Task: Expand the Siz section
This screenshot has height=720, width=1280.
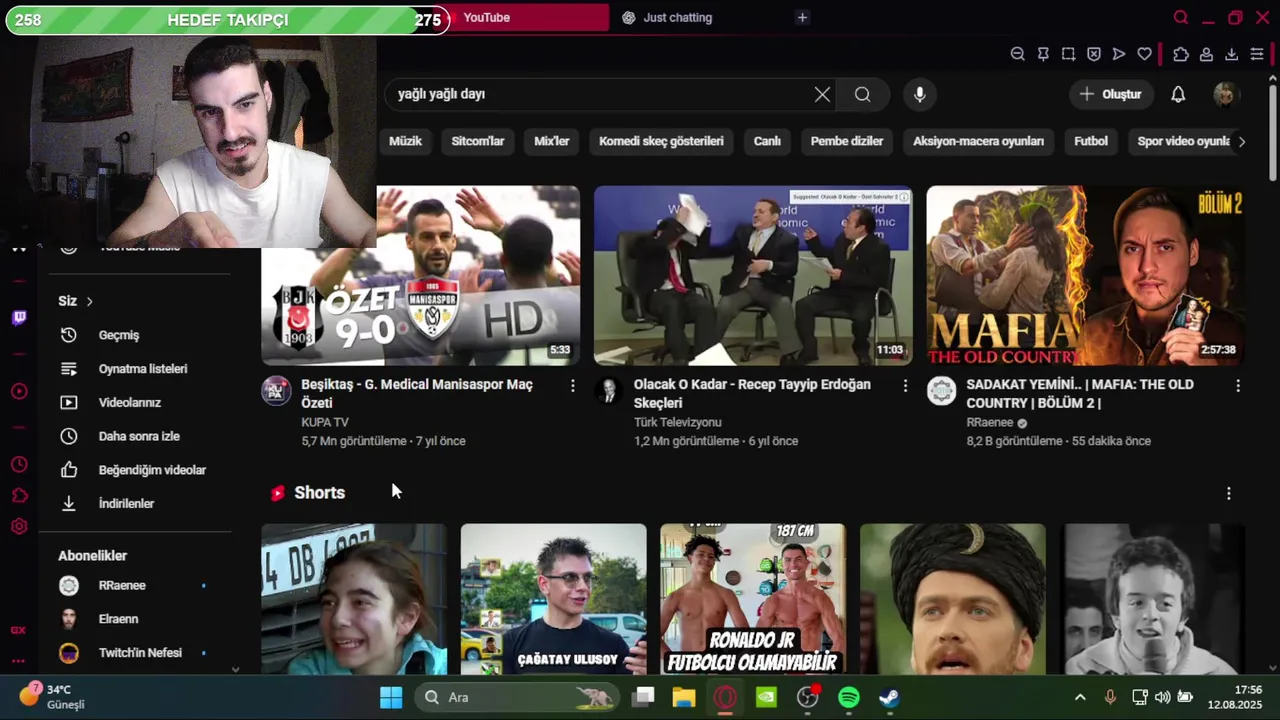Action: pos(75,301)
